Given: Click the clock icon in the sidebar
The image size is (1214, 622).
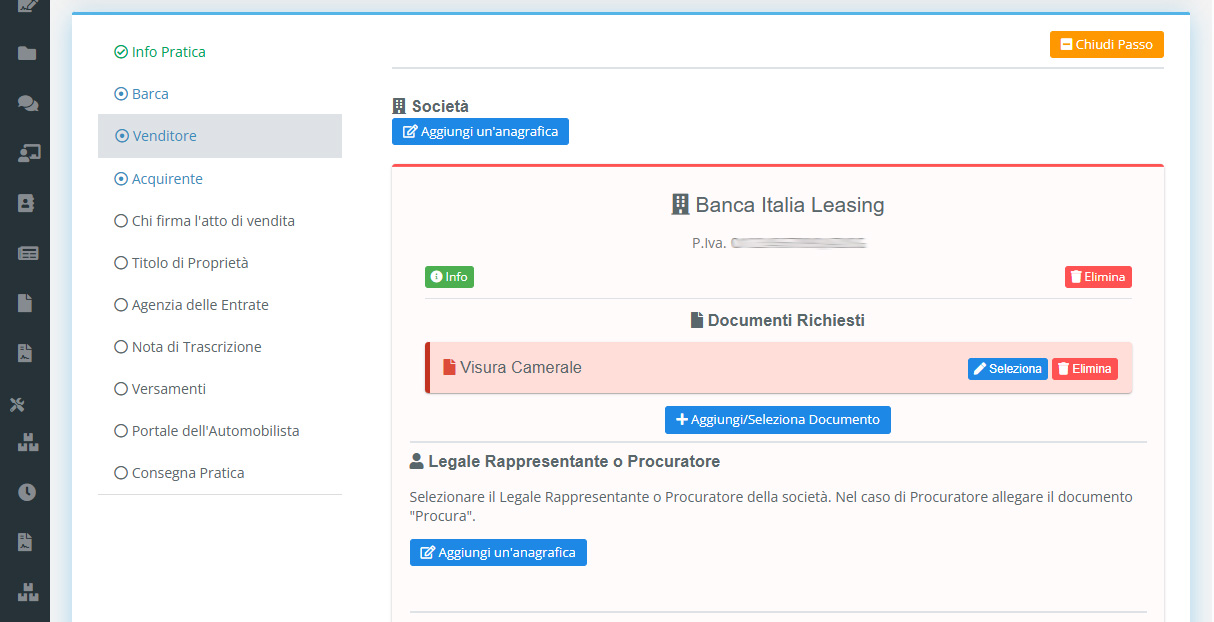Looking at the screenshot, I should (x=27, y=492).
